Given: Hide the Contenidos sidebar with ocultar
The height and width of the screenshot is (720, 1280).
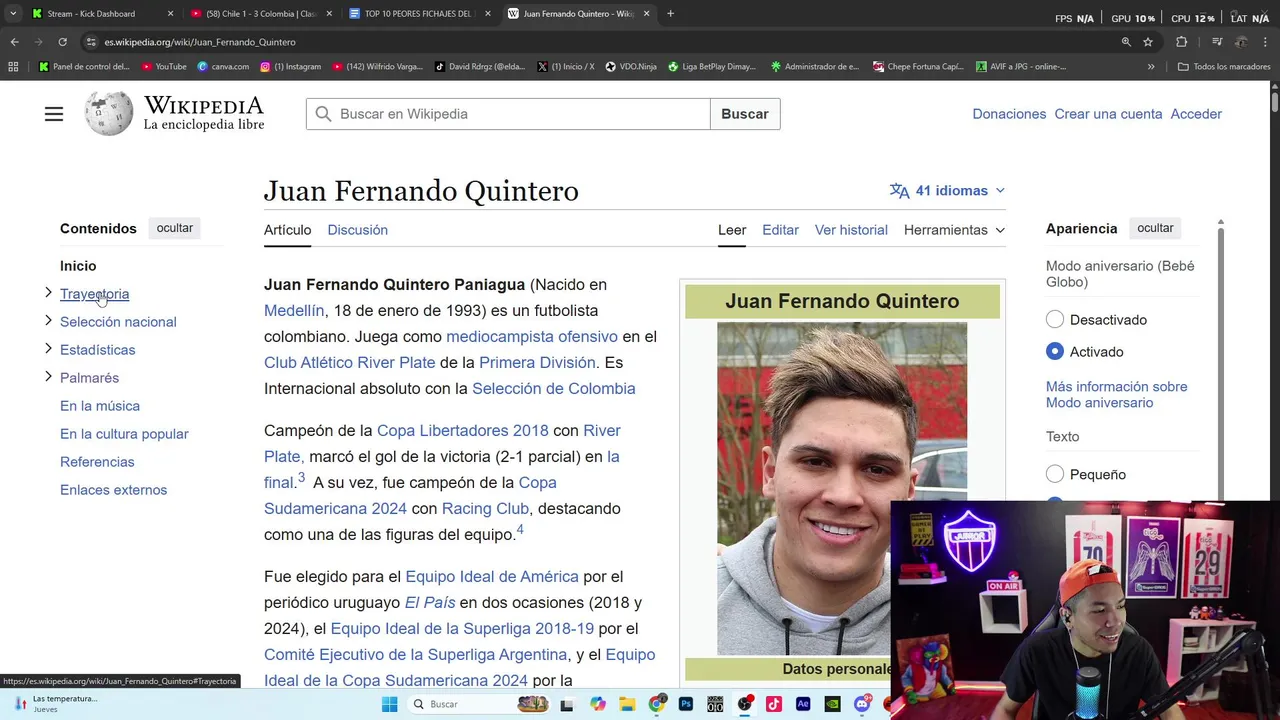Looking at the screenshot, I should 174,228.
